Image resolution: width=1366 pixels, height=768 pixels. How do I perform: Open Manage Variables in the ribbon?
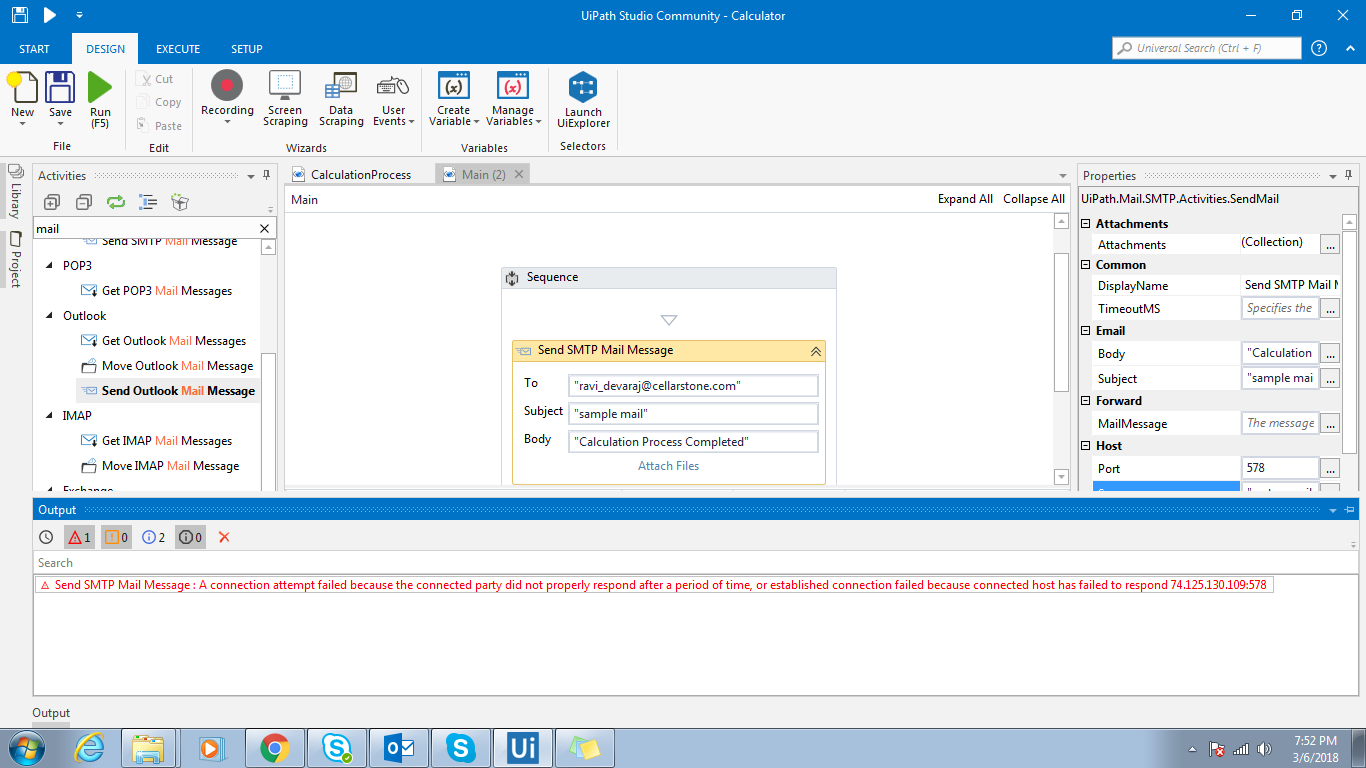[x=513, y=98]
